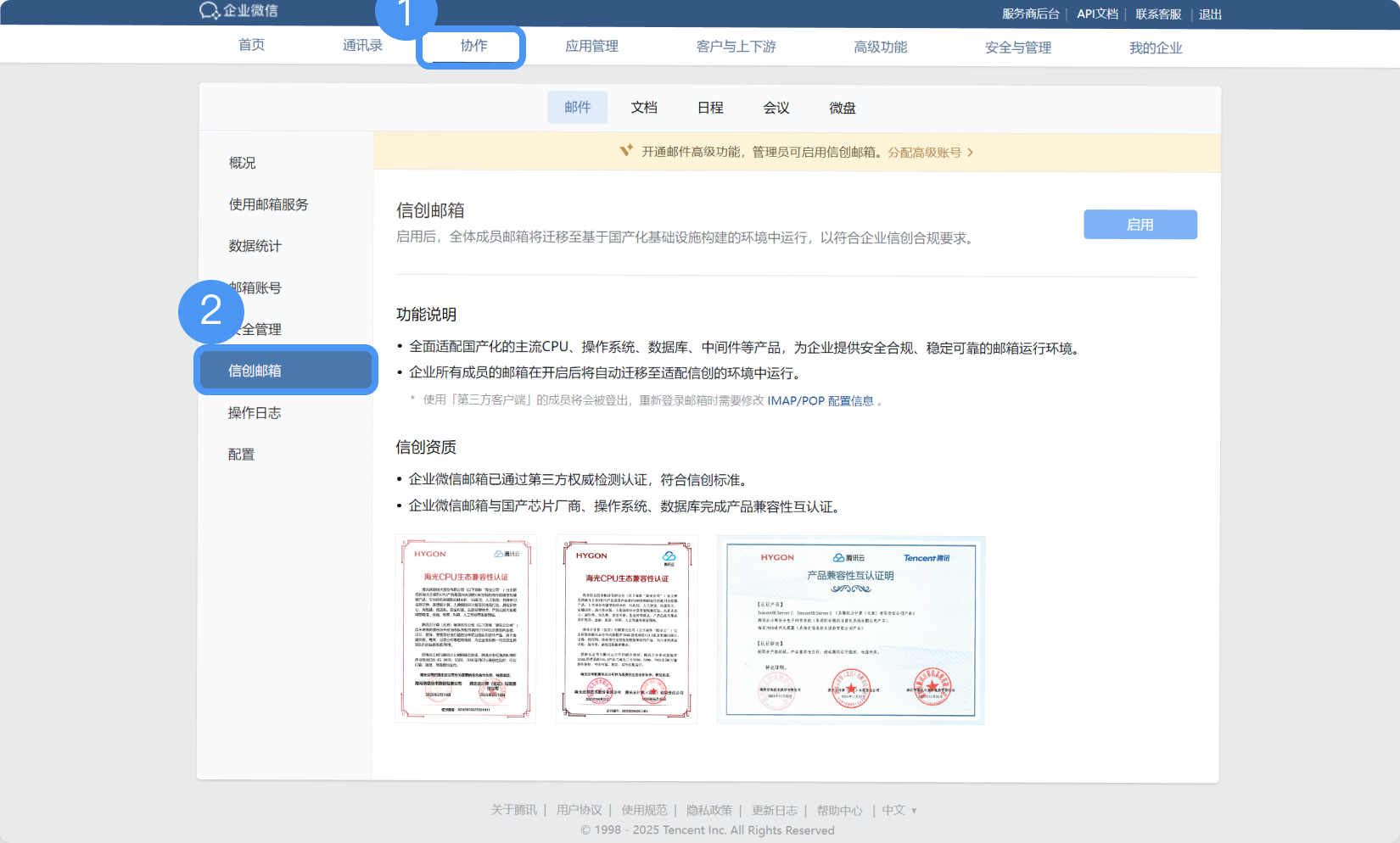
Task: Click 退出 to log out
Action: (1210, 14)
